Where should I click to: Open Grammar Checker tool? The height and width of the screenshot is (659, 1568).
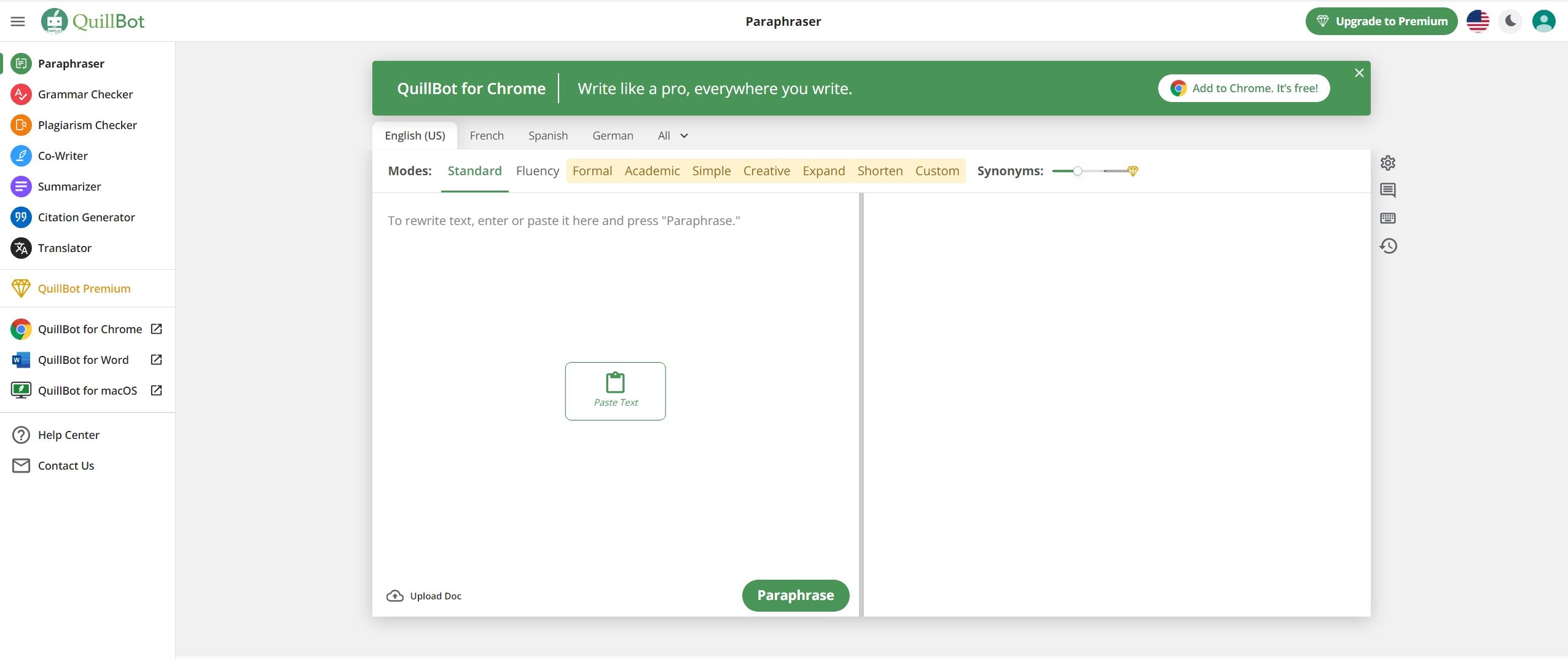tap(87, 94)
